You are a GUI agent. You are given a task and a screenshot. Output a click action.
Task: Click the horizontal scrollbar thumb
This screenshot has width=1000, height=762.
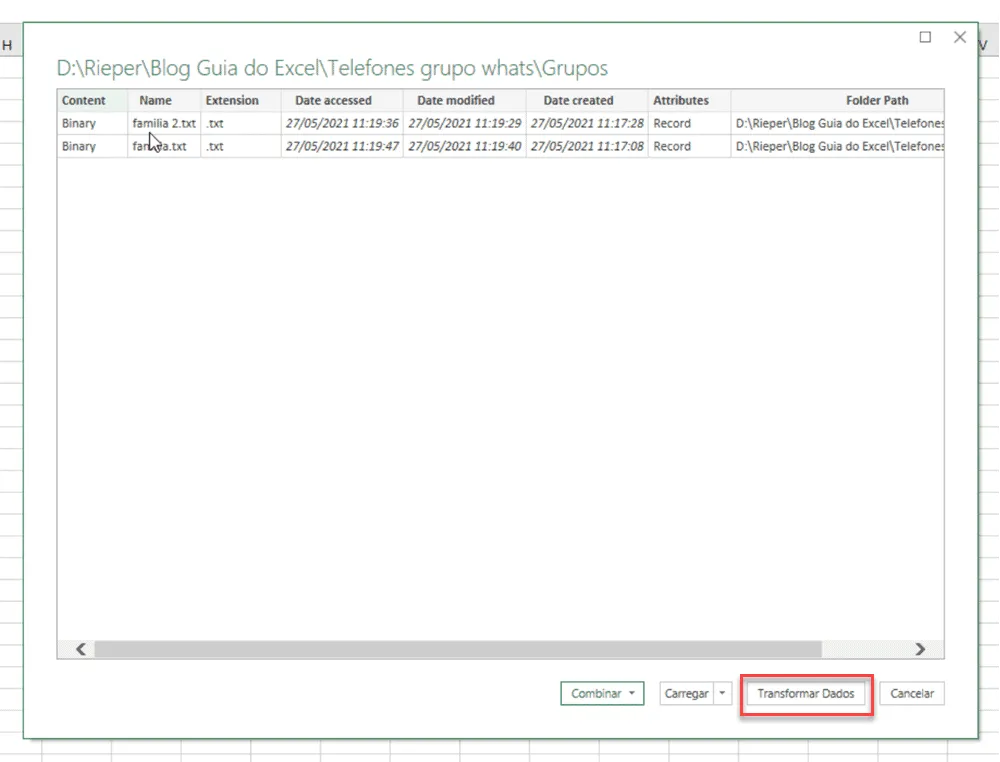tap(458, 649)
